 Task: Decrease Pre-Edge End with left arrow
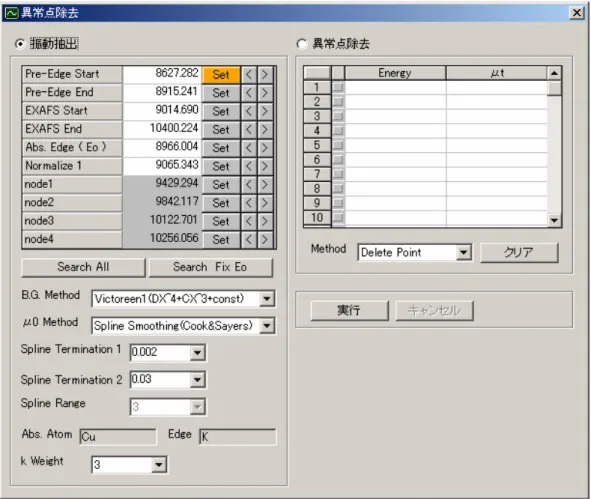pyautogui.click(x=249, y=93)
